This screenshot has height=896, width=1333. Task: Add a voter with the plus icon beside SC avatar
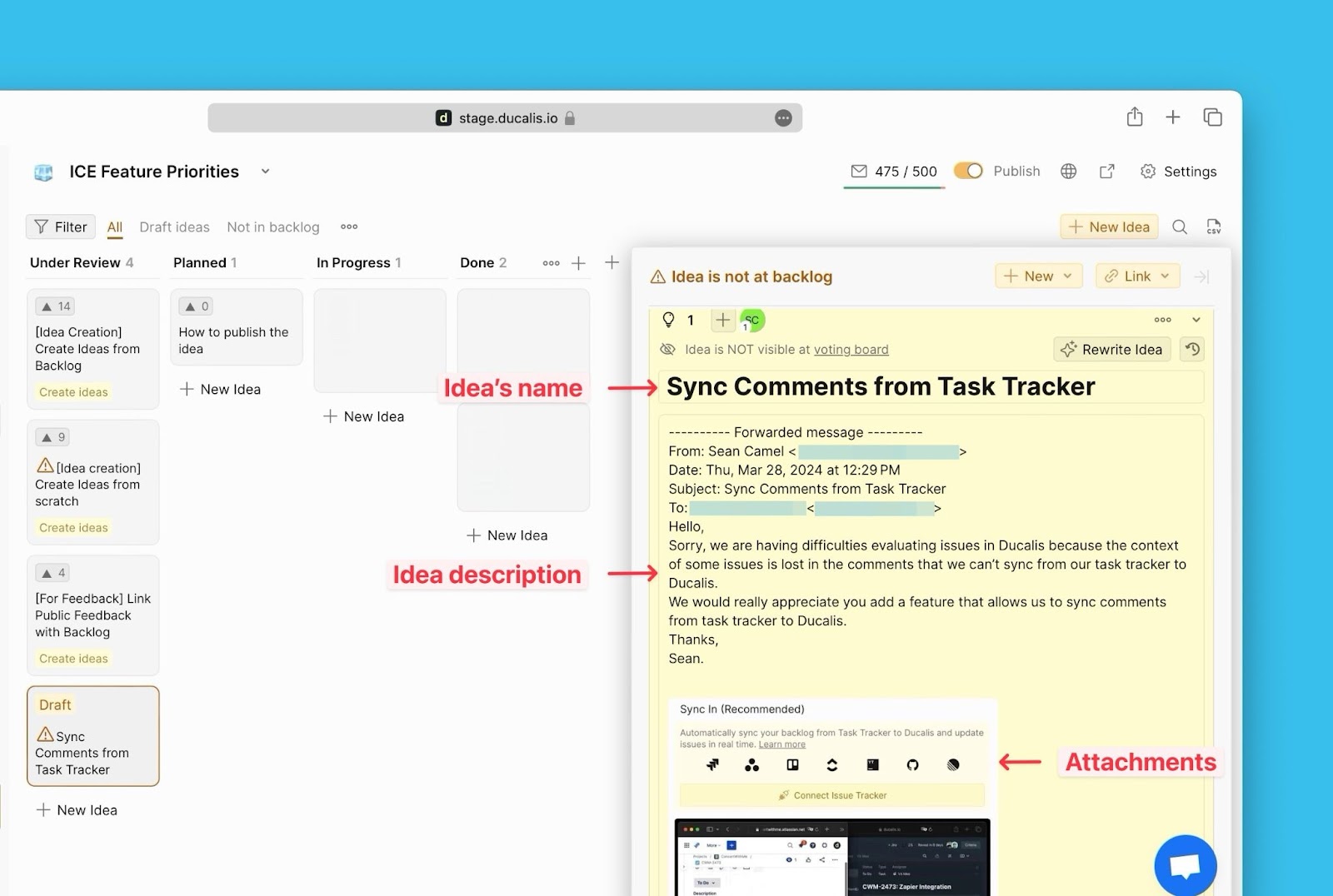pos(721,320)
